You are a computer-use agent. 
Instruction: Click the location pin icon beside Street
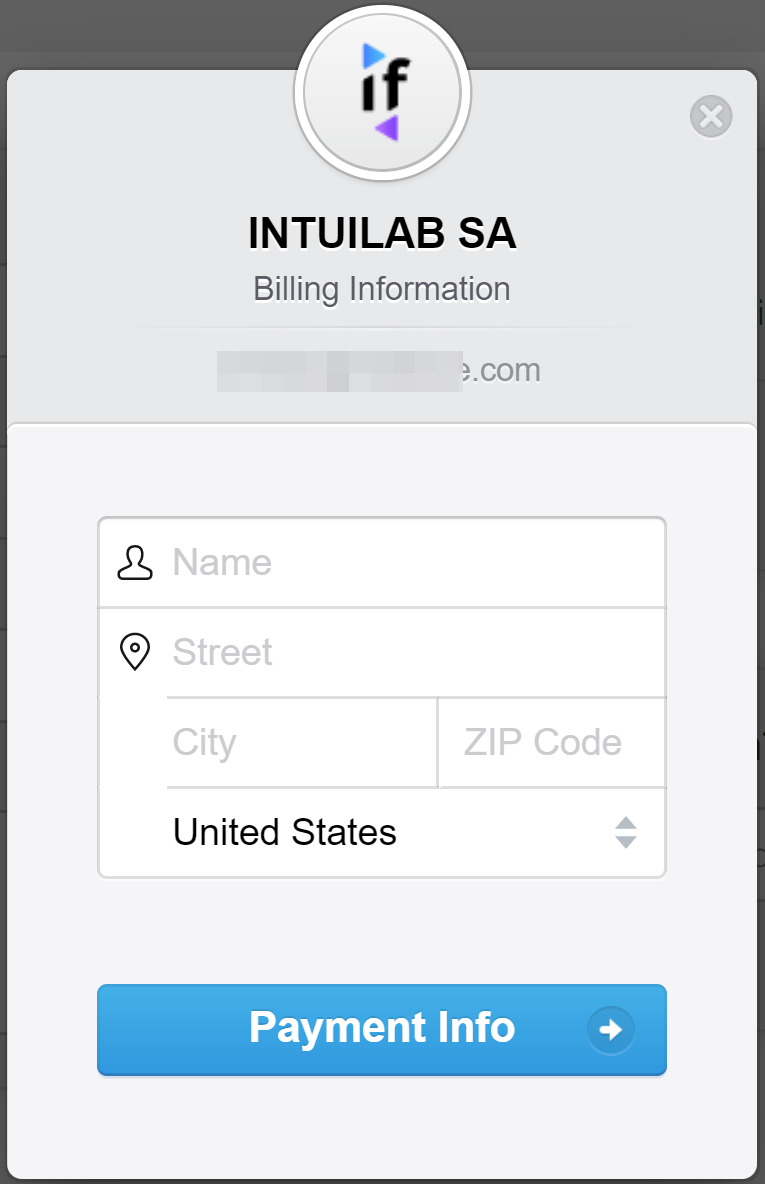click(135, 652)
